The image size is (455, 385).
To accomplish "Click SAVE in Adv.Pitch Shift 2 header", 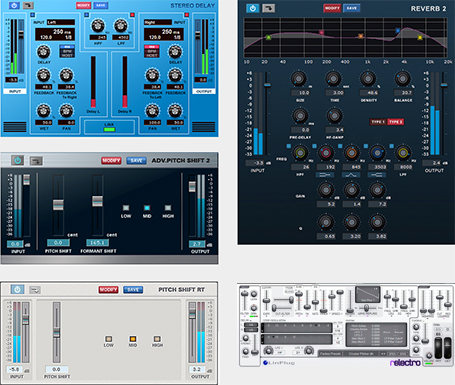I will point(136,161).
